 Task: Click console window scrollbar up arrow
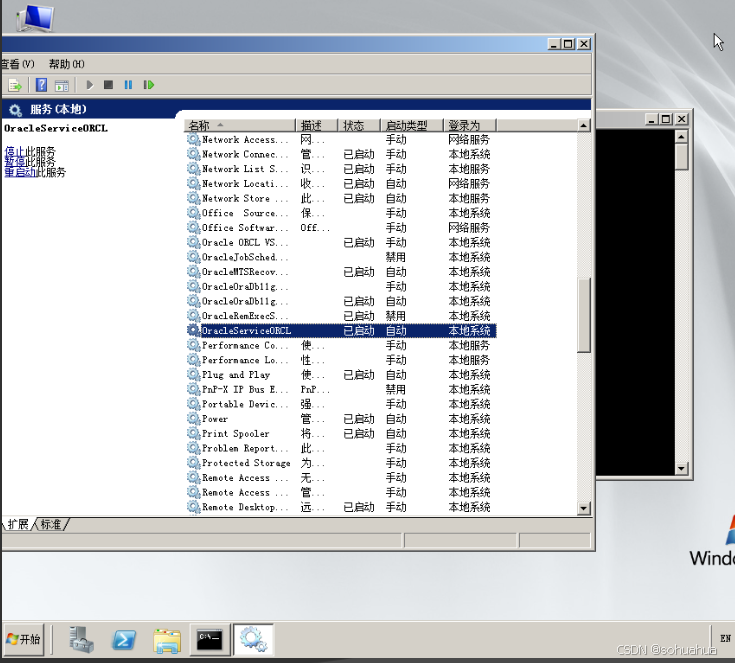[681, 136]
